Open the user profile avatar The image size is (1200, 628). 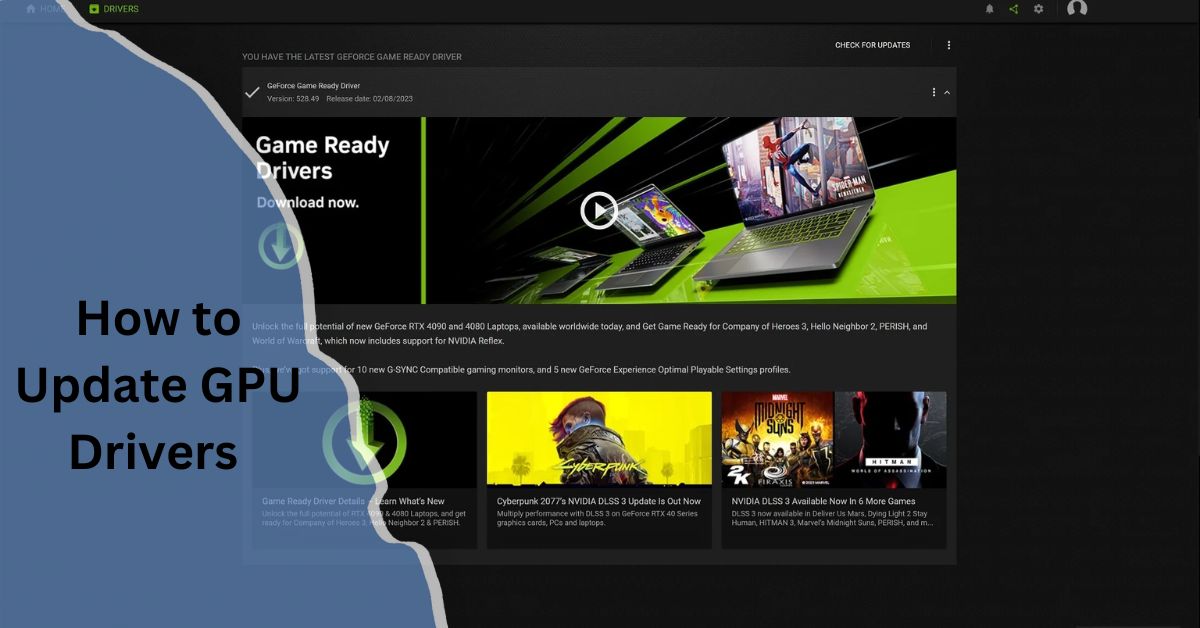click(1077, 9)
